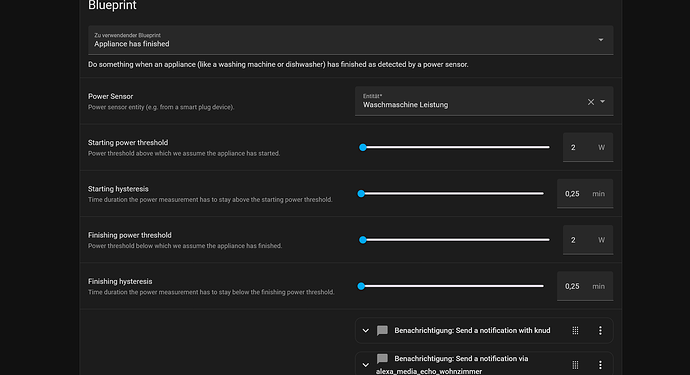This screenshot has width=690, height=375.
Task: Select the 'Appliance has finished' blueprint field
Action: click(350, 40)
